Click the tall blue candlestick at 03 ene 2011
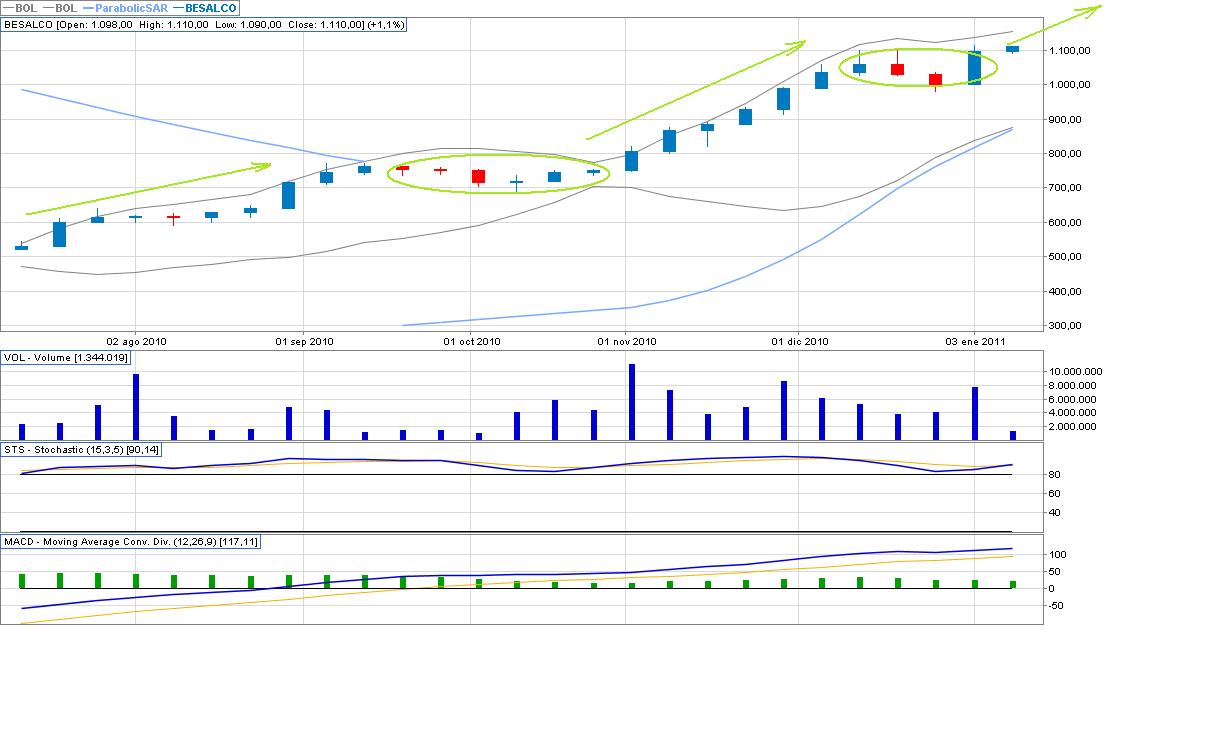The image size is (1218, 754). pyautogui.click(x=974, y=67)
